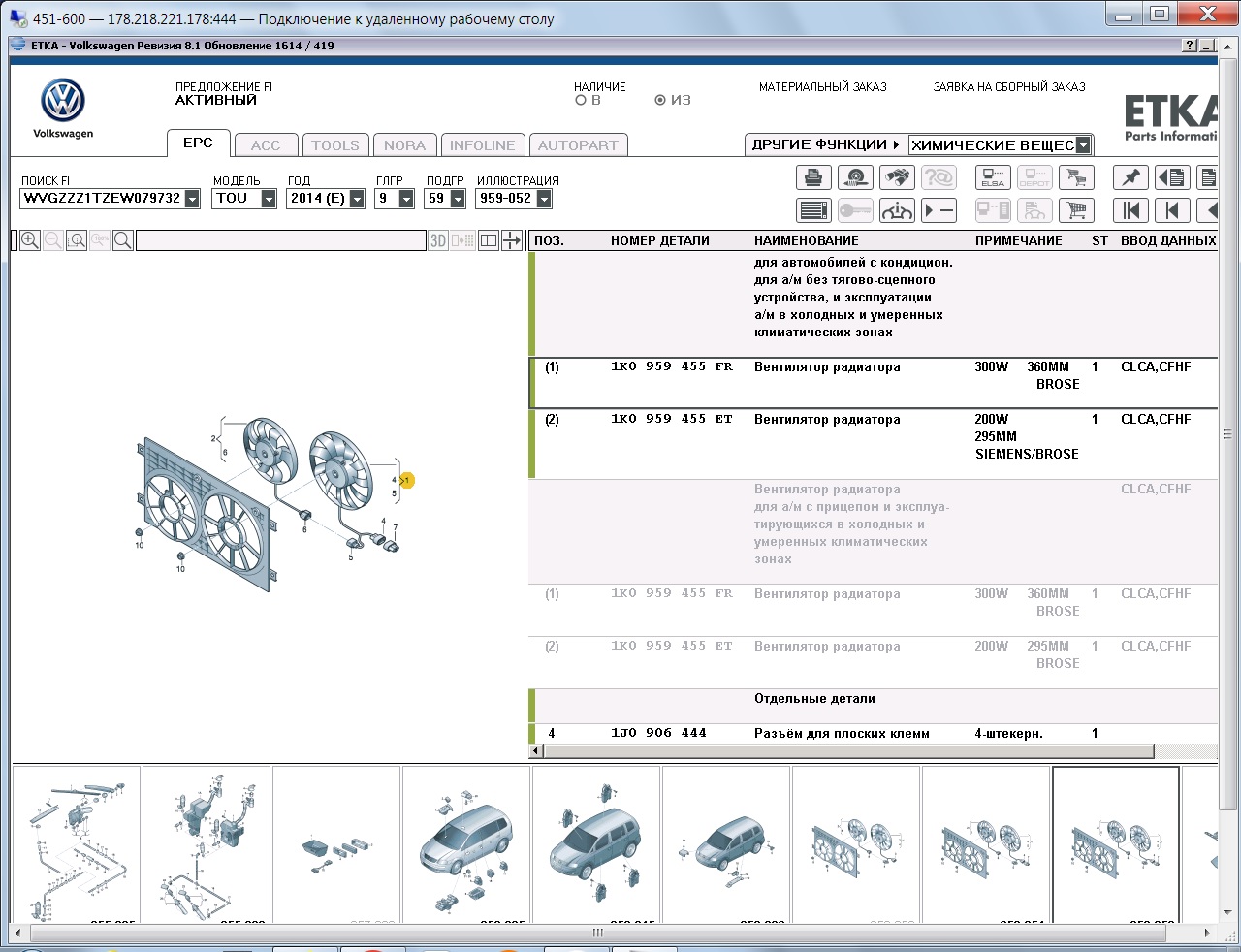Image resolution: width=1241 pixels, height=952 pixels.
Task: Select row 1J0 906 444 connector
Action: pyautogui.click(x=874, y=734)
